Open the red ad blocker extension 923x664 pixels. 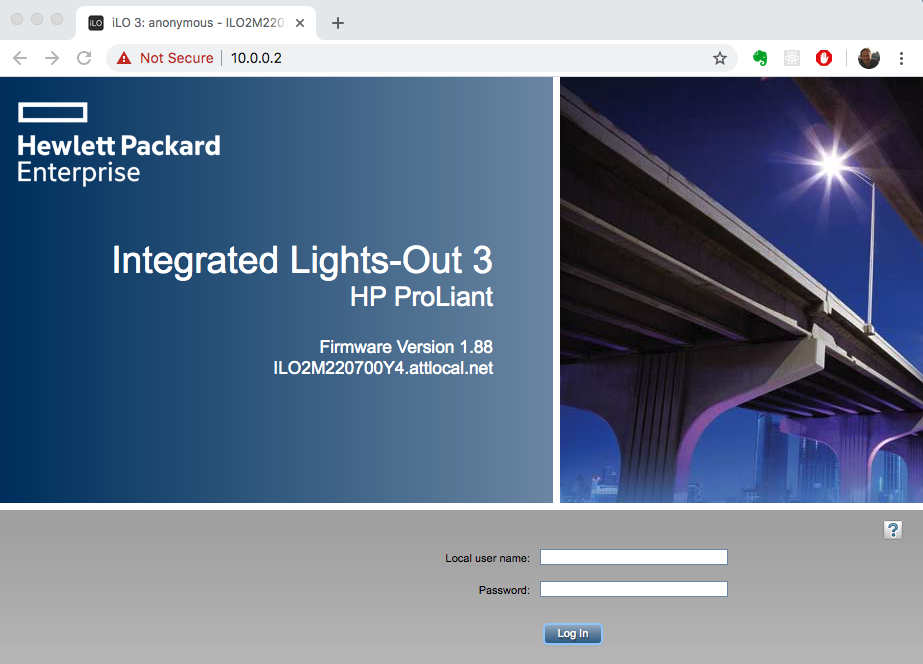[824, 58]
